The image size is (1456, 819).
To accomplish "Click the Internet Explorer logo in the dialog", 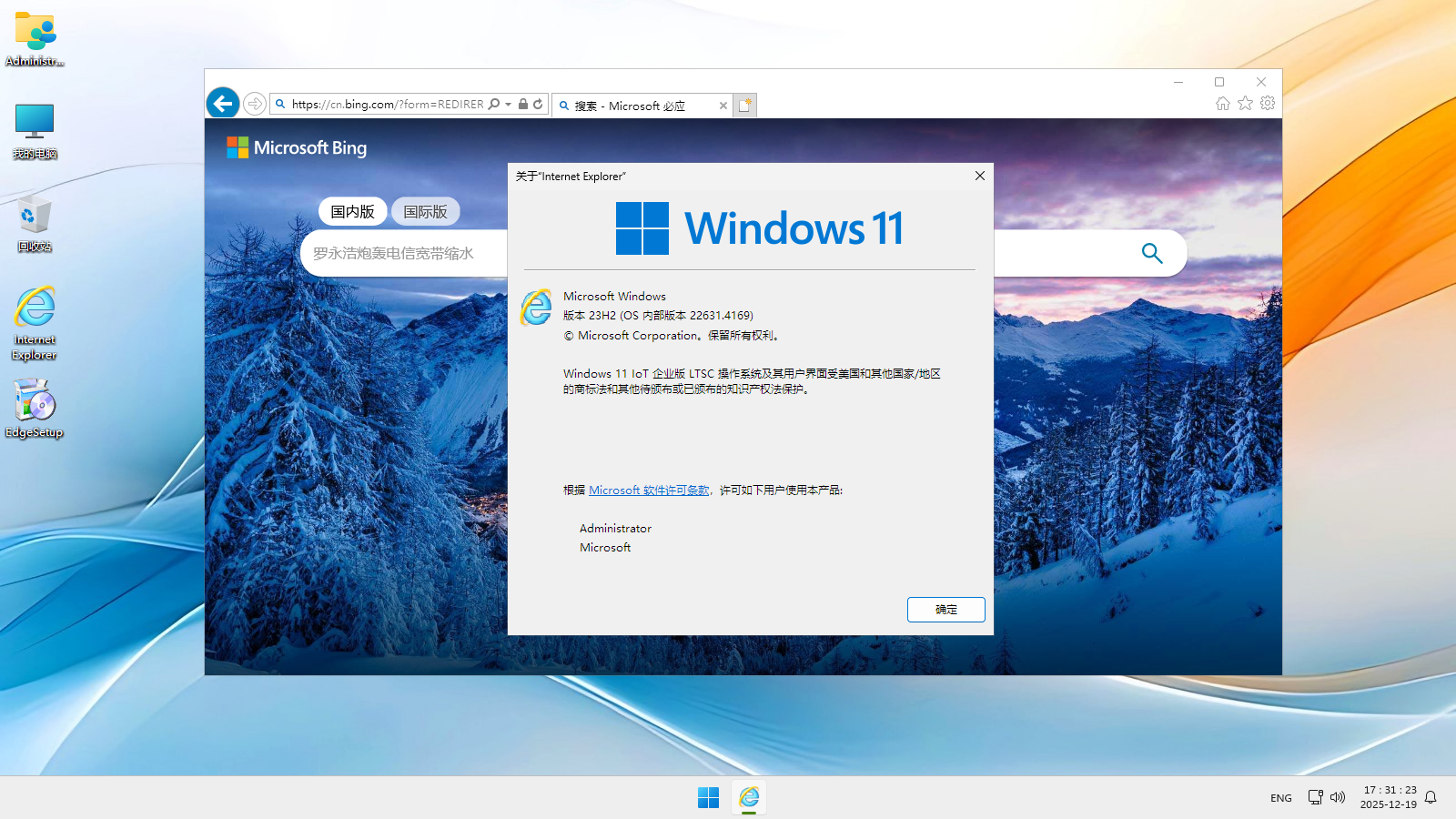I will pyautogui.click(x=536, y=308).
